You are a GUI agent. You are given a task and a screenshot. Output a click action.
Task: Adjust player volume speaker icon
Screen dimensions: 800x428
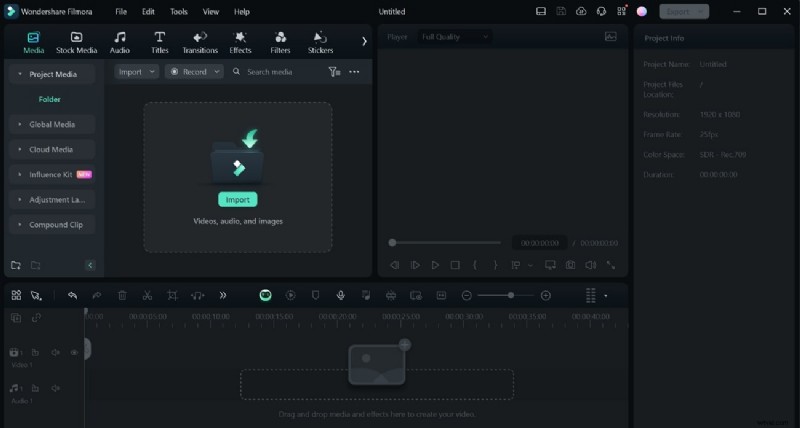click(x=590, y=265)
